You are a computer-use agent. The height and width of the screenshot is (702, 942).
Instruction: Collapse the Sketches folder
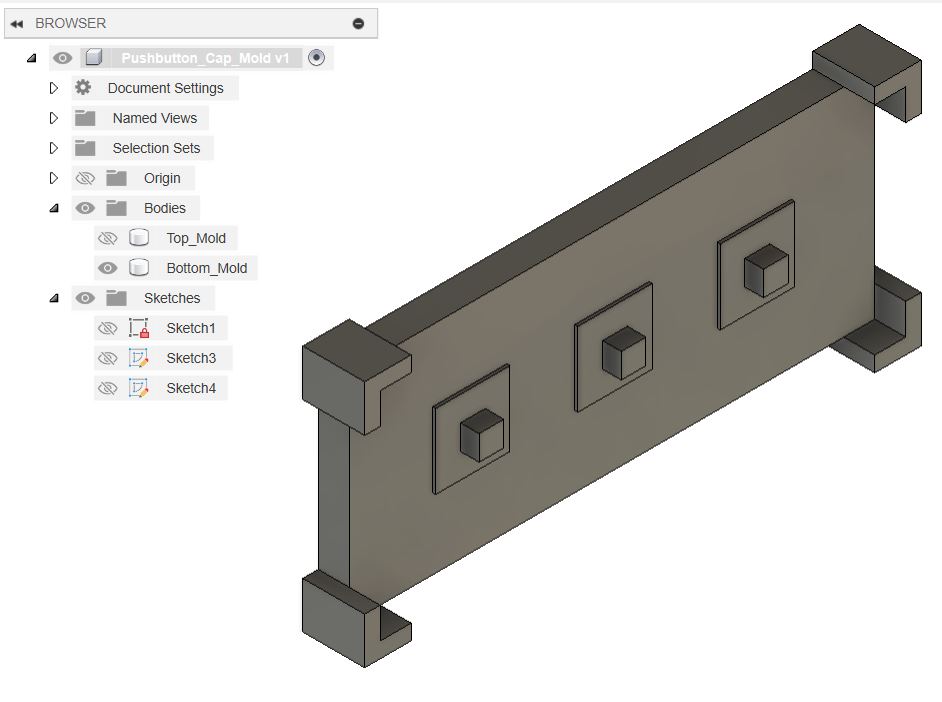click(54, 298)
